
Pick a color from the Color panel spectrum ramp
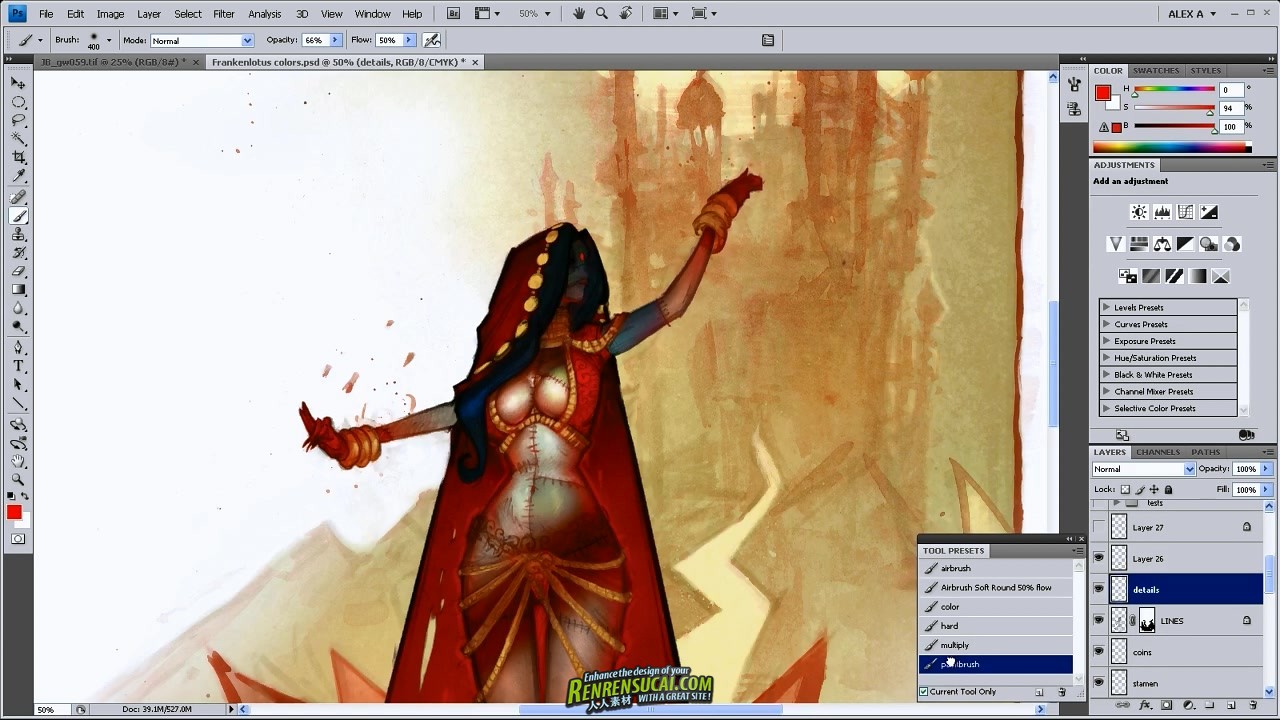pos(1171,148)
